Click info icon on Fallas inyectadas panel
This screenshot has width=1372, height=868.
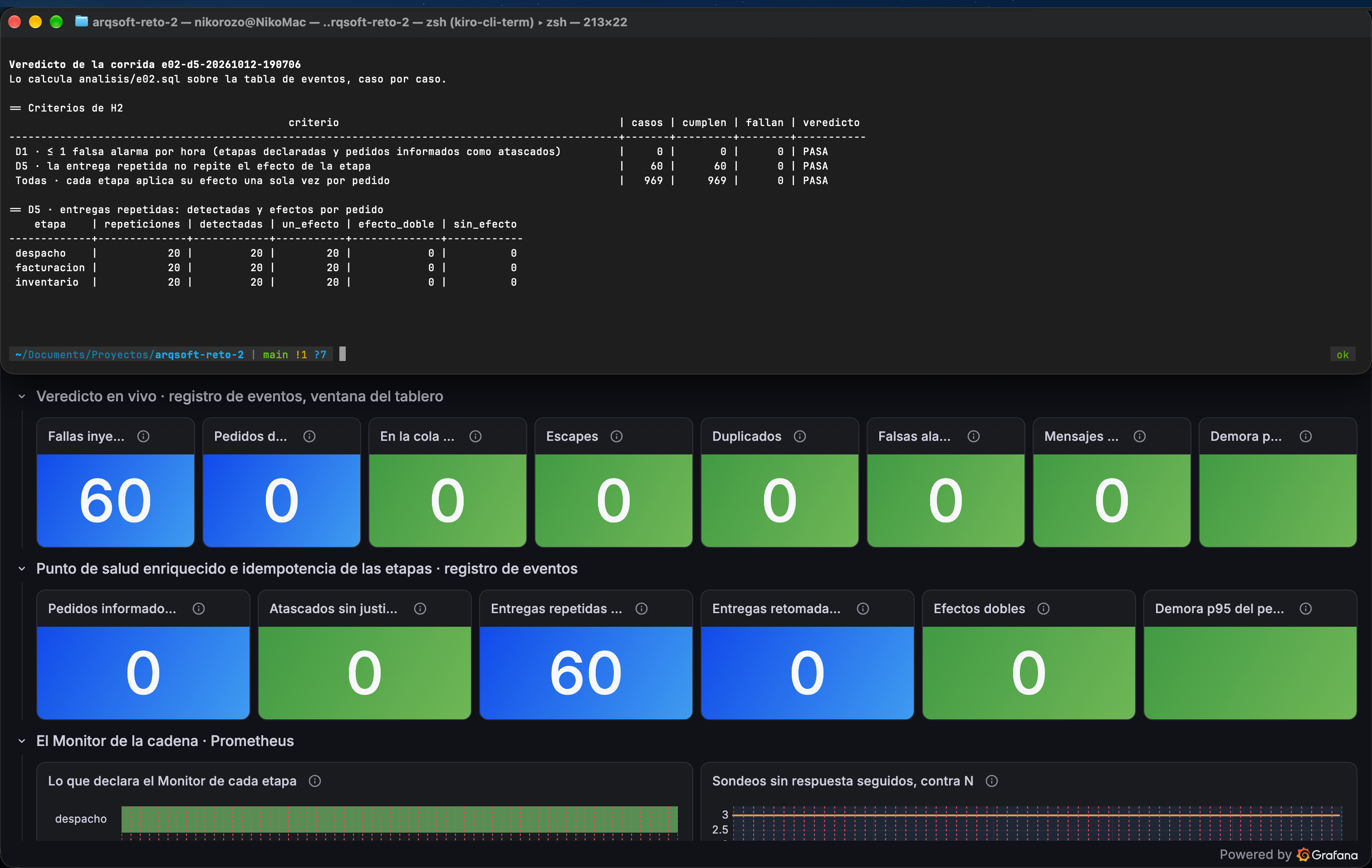pos(143,436)
